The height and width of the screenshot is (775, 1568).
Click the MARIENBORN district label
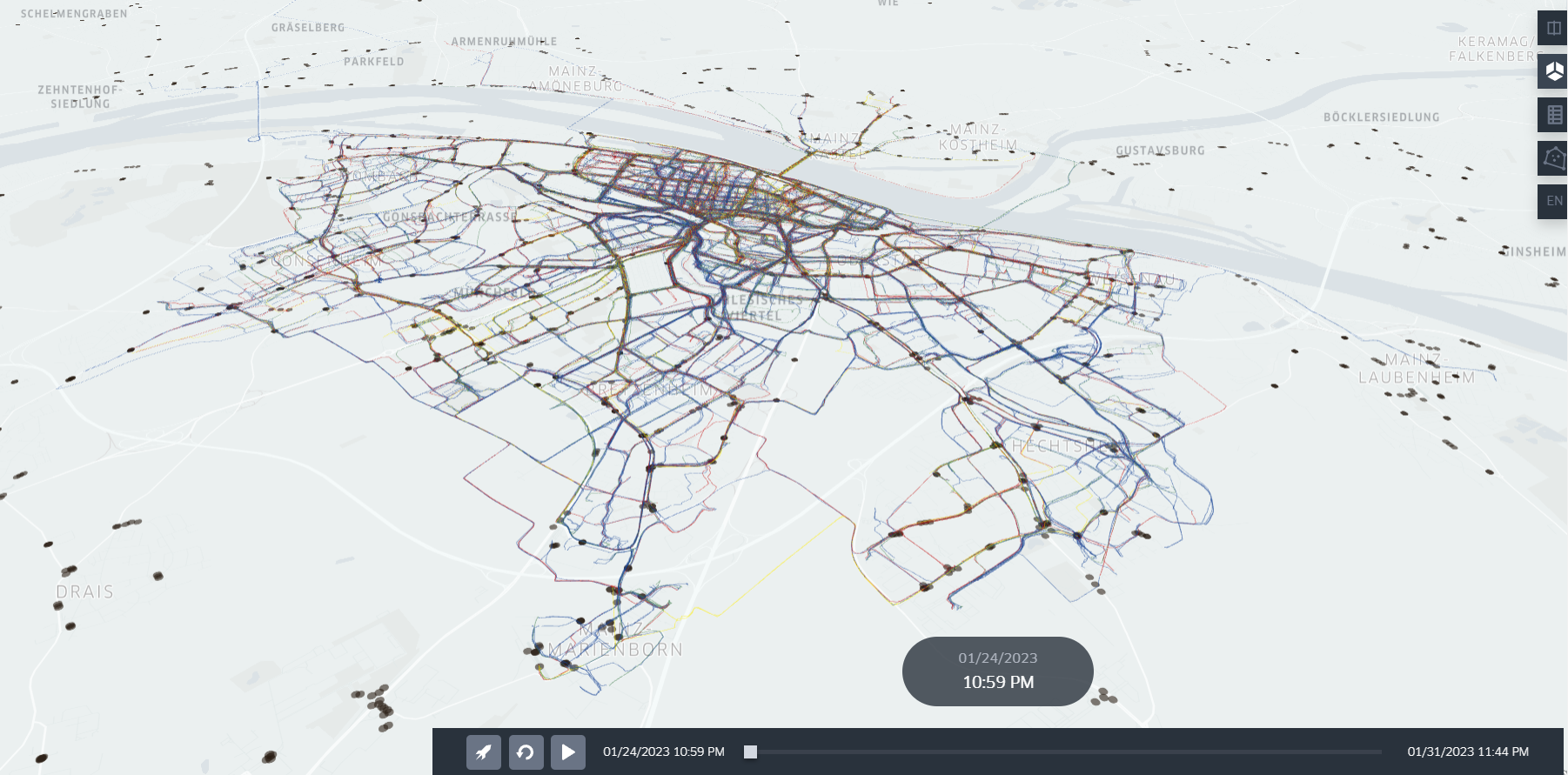(616, 650)
